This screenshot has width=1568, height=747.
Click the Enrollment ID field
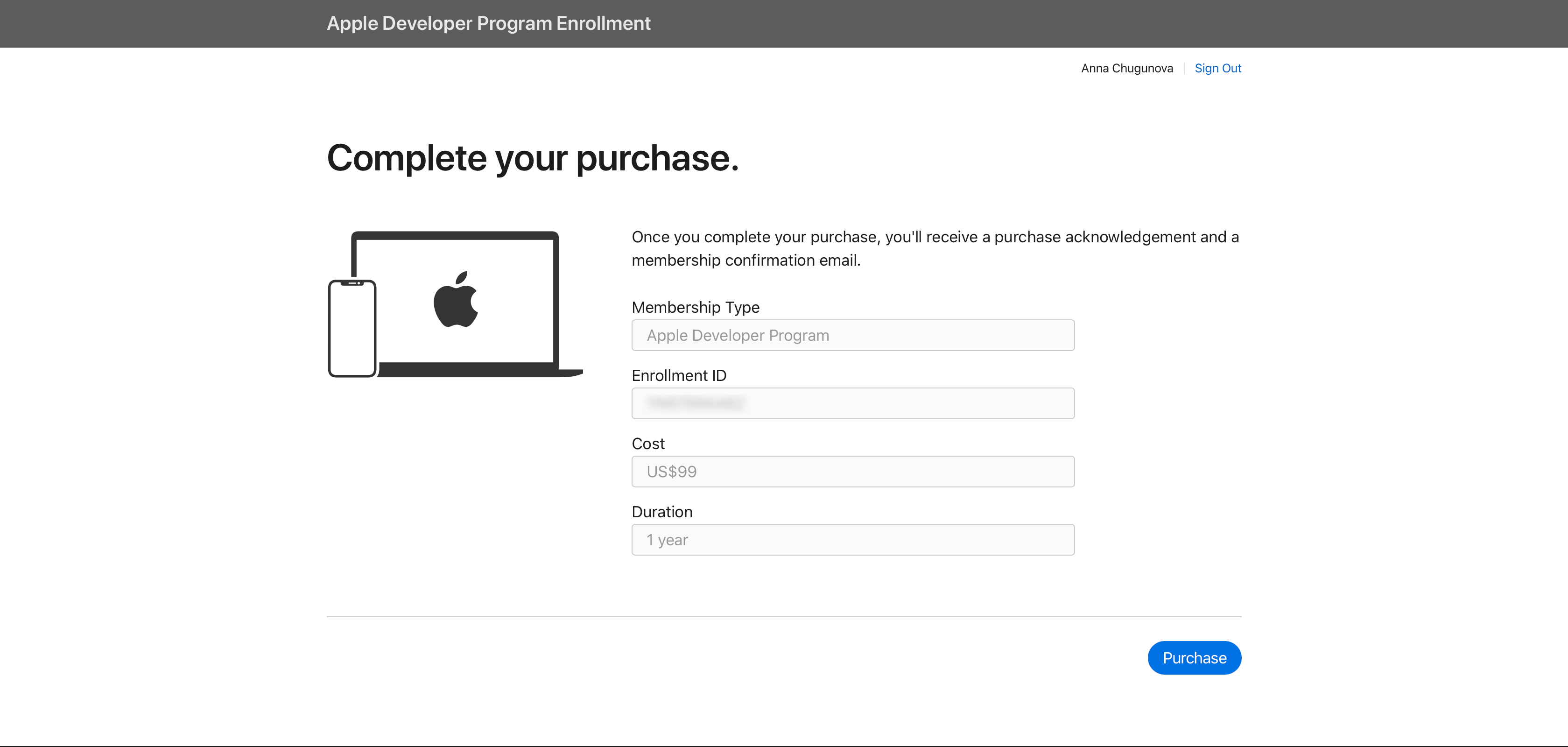click(x=853, y=404)
